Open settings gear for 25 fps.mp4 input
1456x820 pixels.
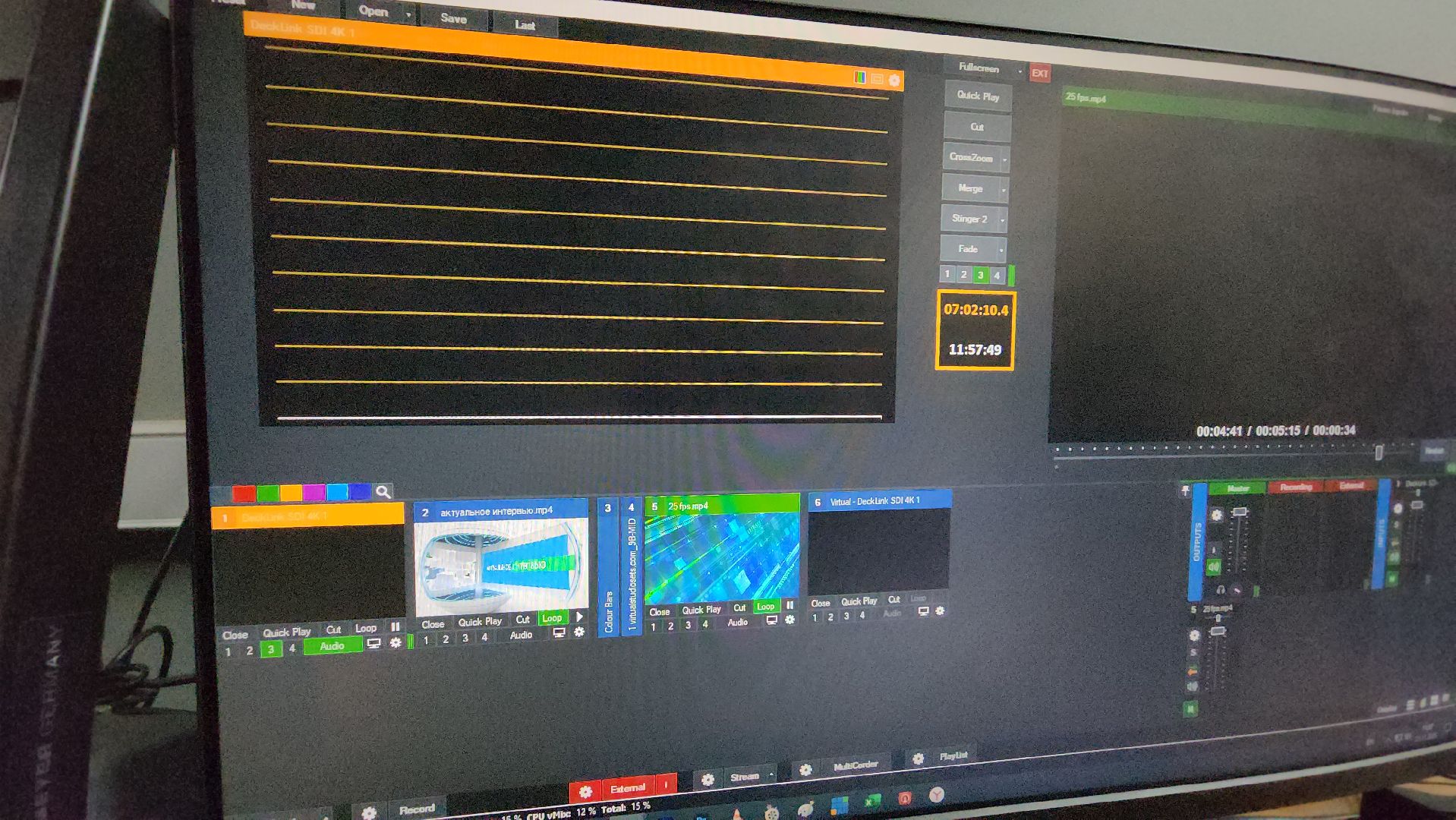tap(789, 620)
